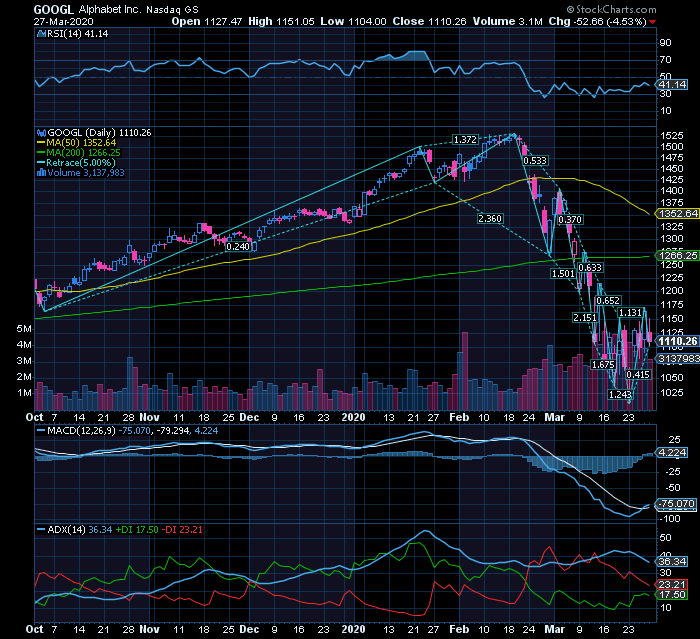Click the volume bars icon in the legend
Screen dimensions: 700x639
tap(42, 173)
